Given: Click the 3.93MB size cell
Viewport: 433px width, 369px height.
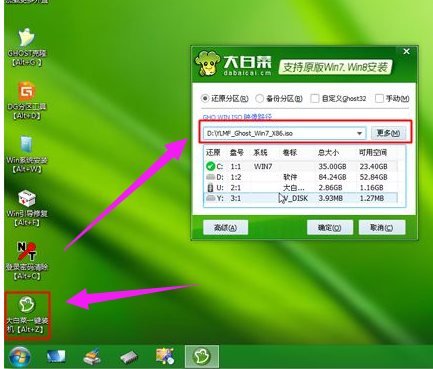Looking at the screenshot, I should (x=330, y=198).
